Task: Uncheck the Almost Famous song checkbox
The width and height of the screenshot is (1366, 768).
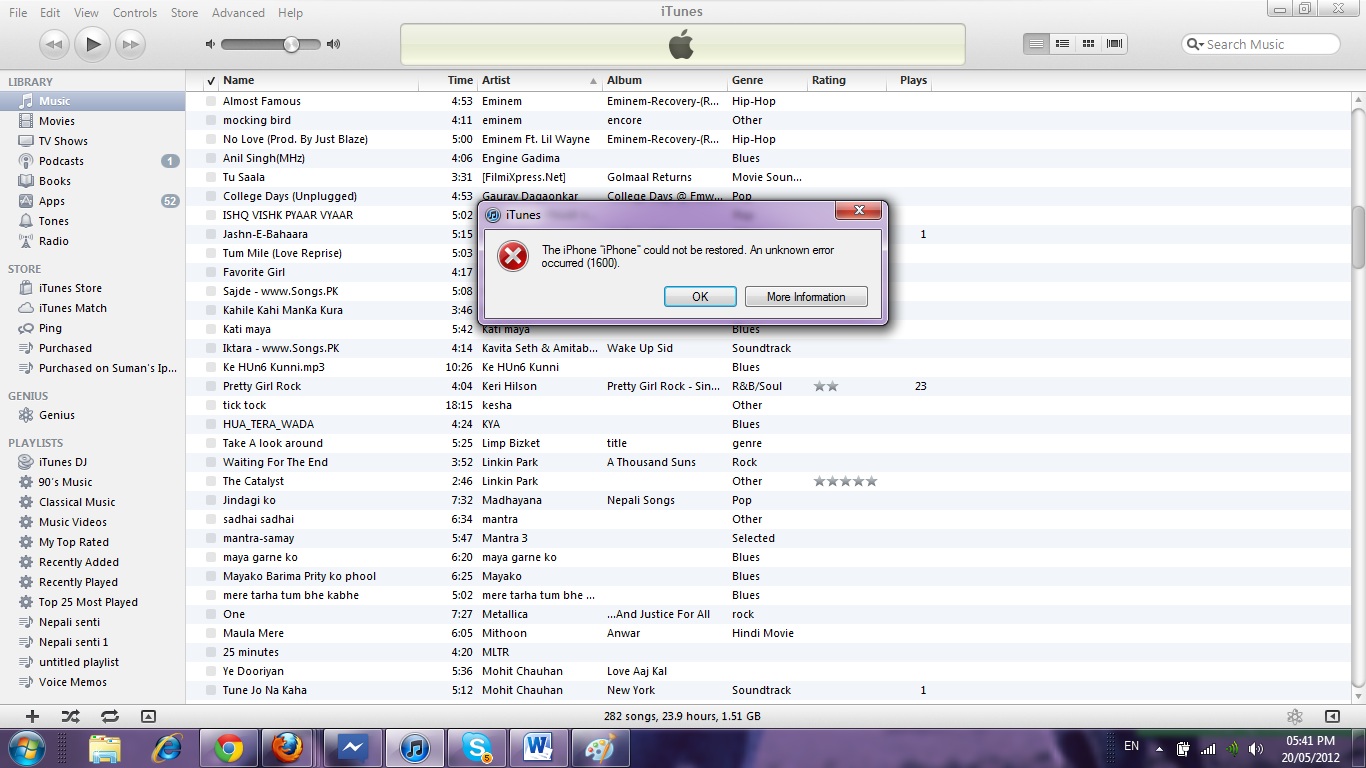Action: 211,101
